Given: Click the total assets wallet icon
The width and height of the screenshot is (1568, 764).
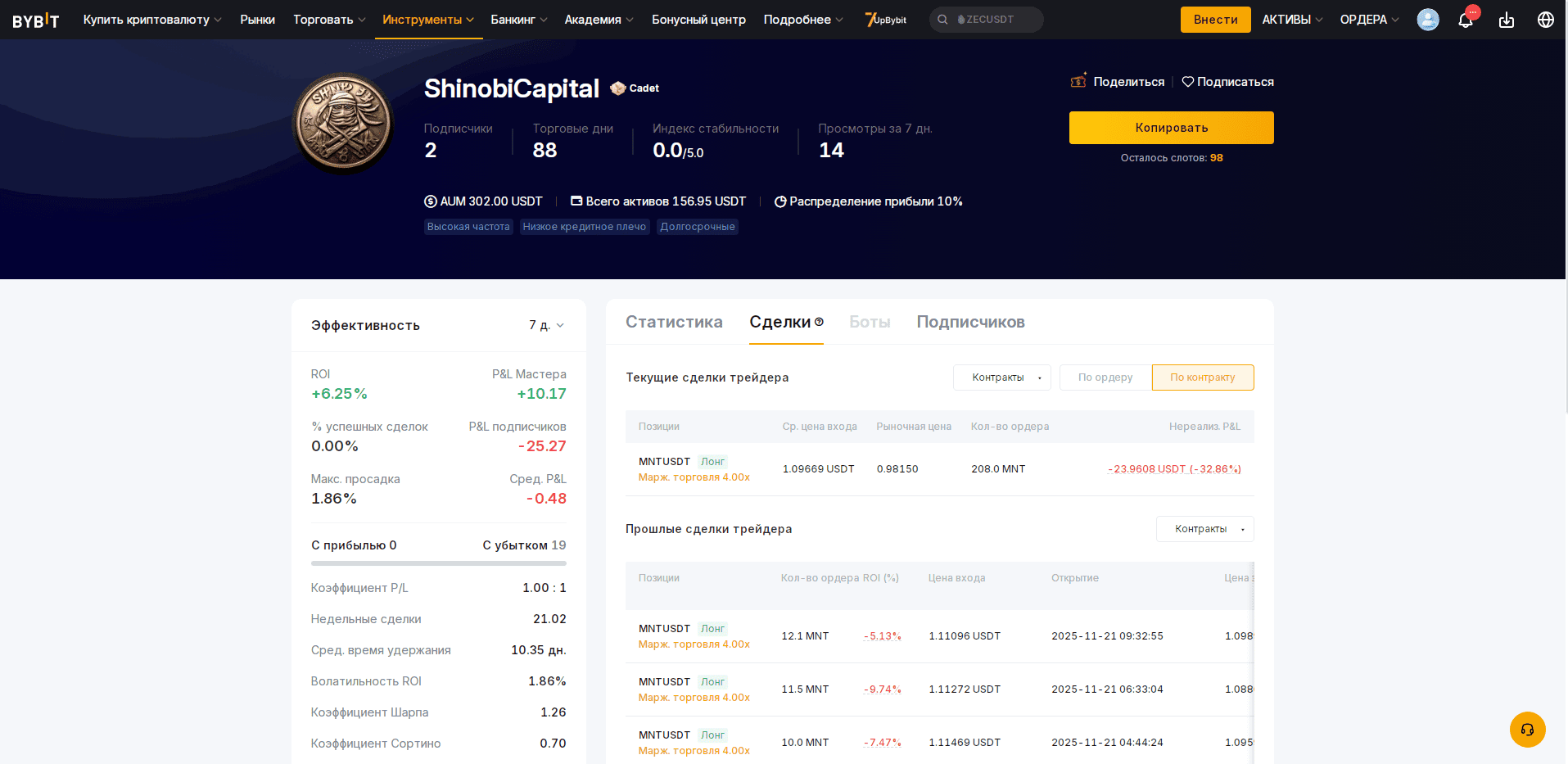Looking at the screenshot, I should 576,201.
